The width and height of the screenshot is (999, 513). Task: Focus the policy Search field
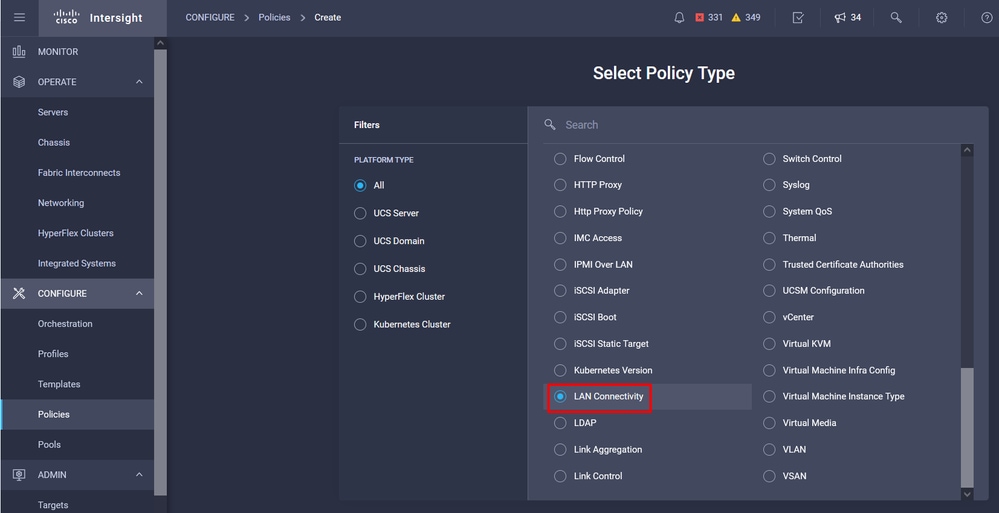pos(758,125)
